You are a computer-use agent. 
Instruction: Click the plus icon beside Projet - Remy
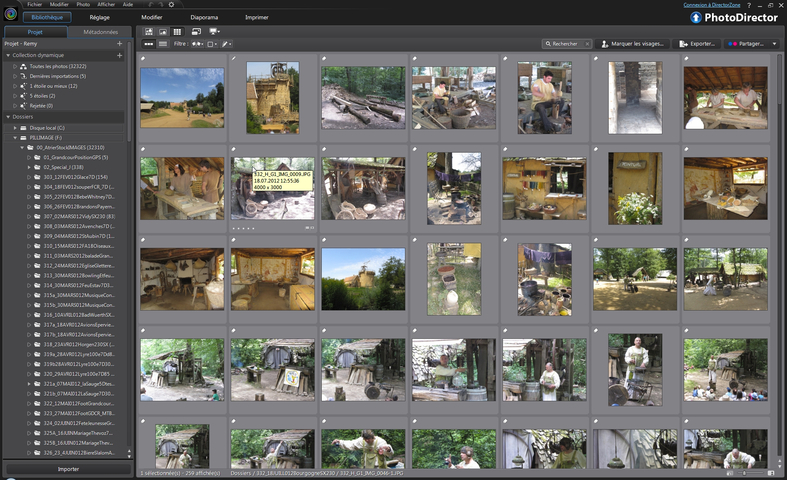pyautogui.click(x=119, y=44)
